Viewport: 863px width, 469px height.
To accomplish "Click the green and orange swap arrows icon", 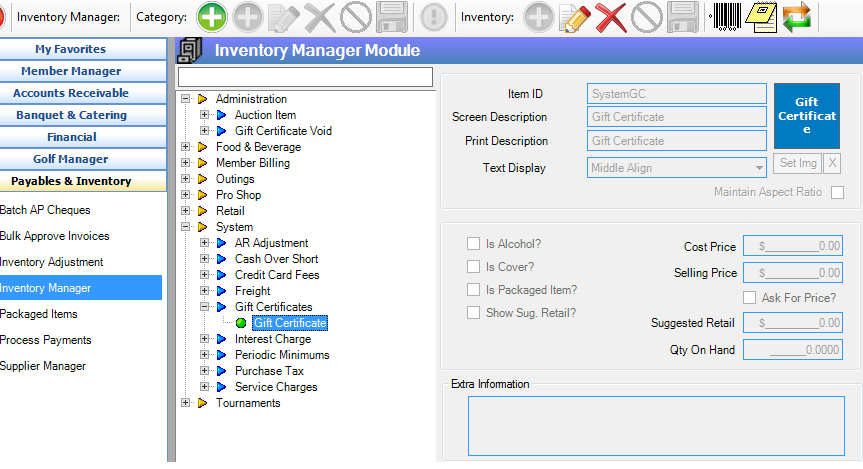I will tap(797, 17).
